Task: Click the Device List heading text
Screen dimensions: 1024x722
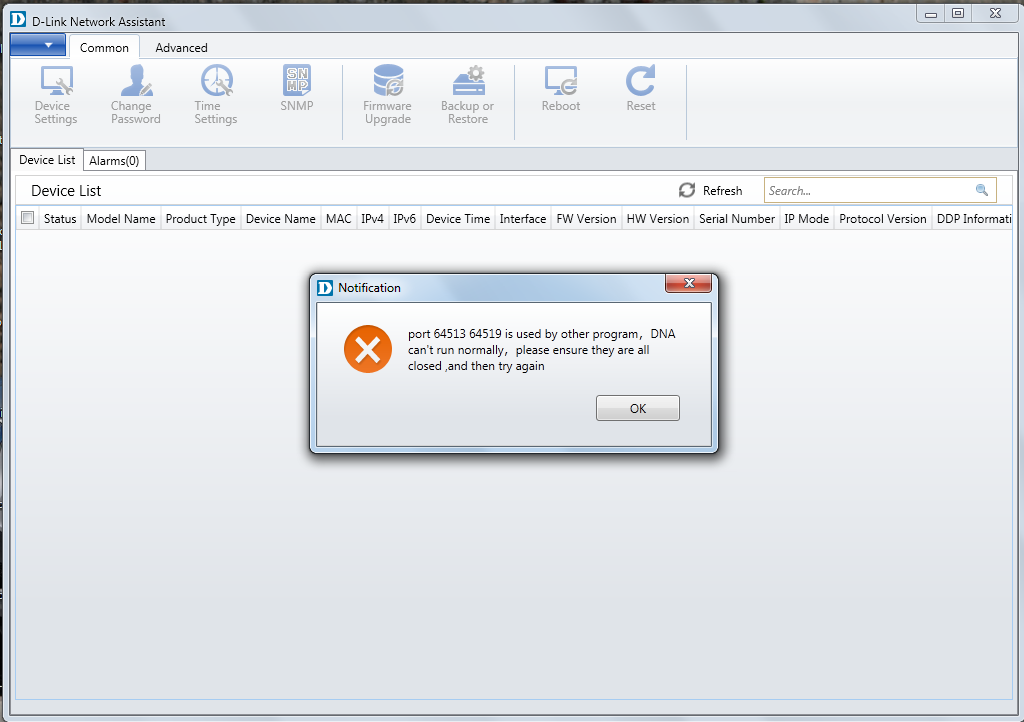Action: 66,191
